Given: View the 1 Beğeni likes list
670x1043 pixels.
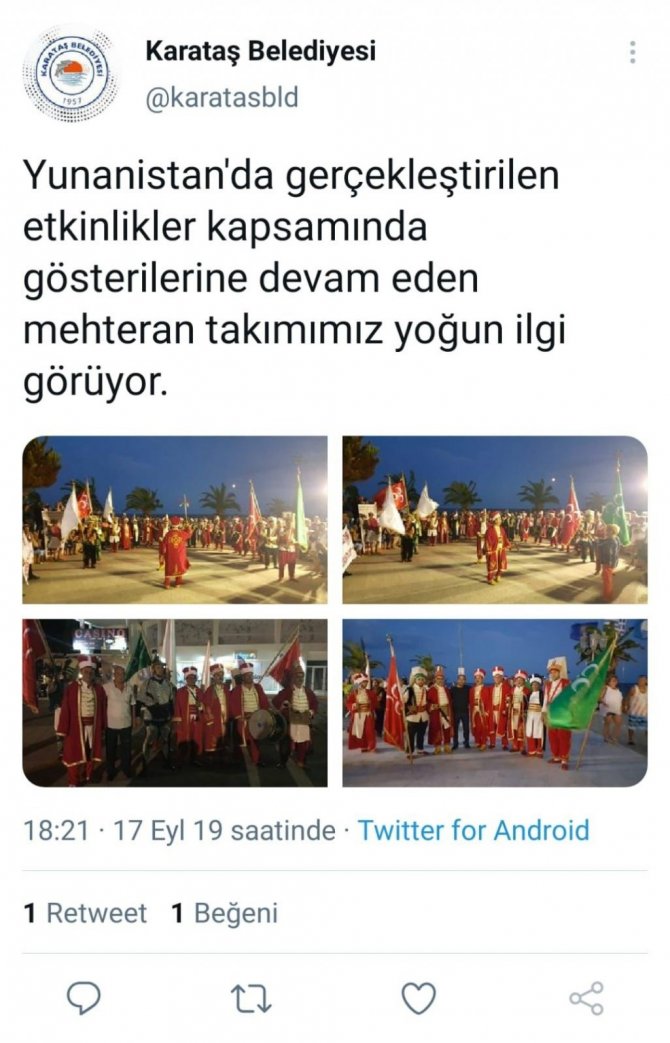Looking at the screenshot, I should coord(224,913).
